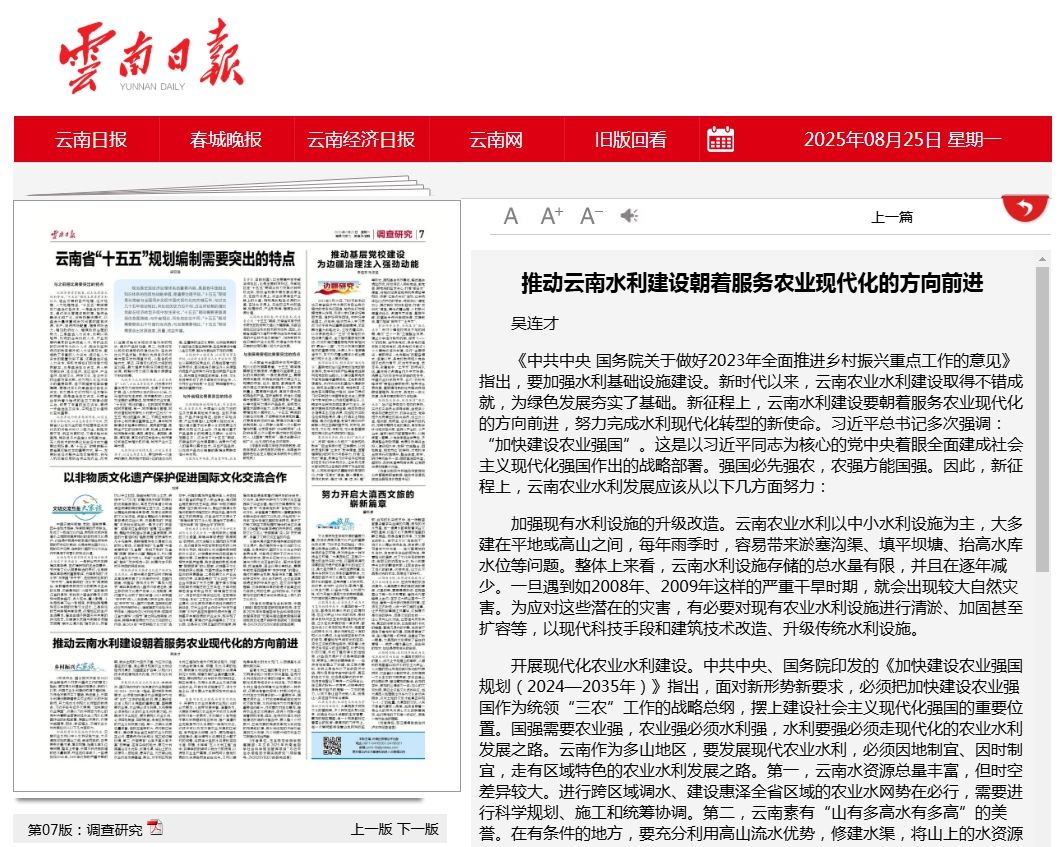Download the page 07 PDF icon
This screenshot has width=1064, height=847.
[156, 827]
